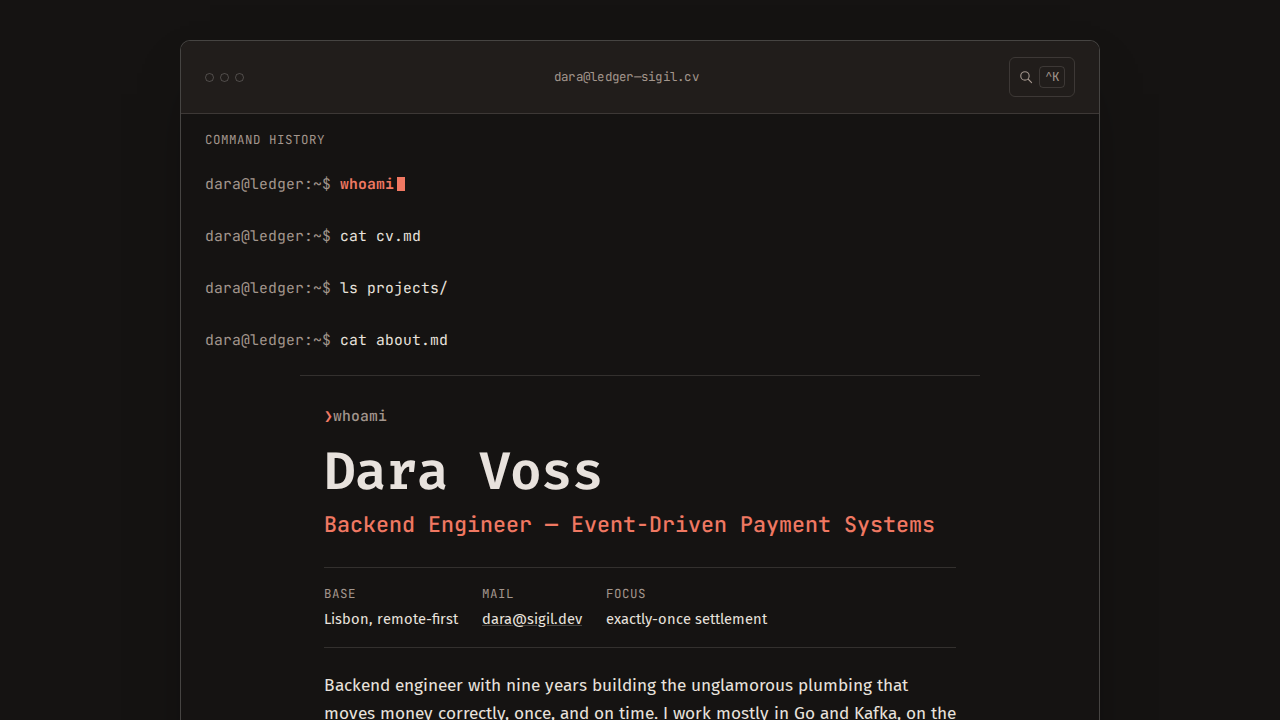Click the MAIL field label

point(498,594)
